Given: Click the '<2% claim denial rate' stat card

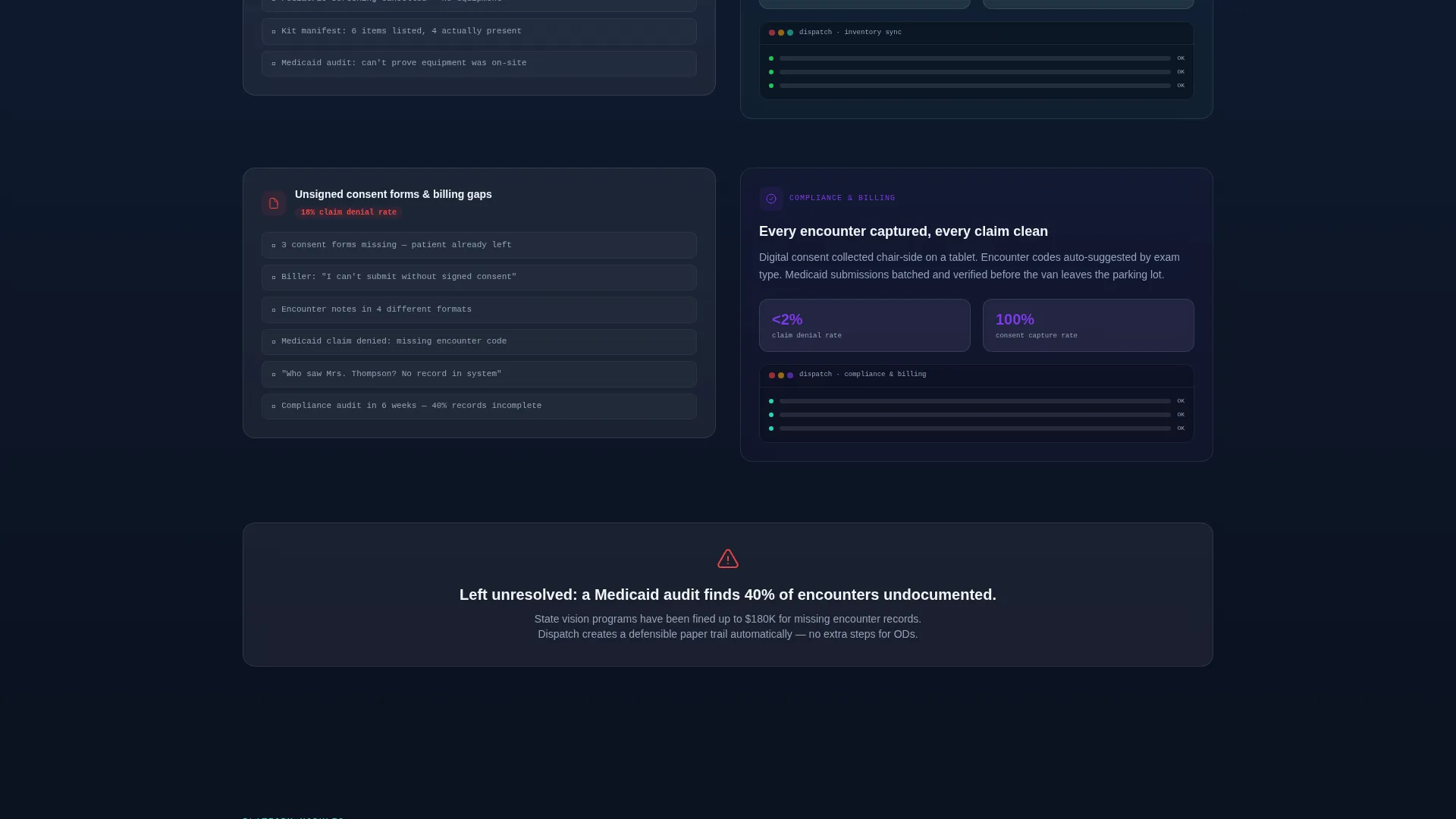Looking at the screenshot, I should click(864, 325).
